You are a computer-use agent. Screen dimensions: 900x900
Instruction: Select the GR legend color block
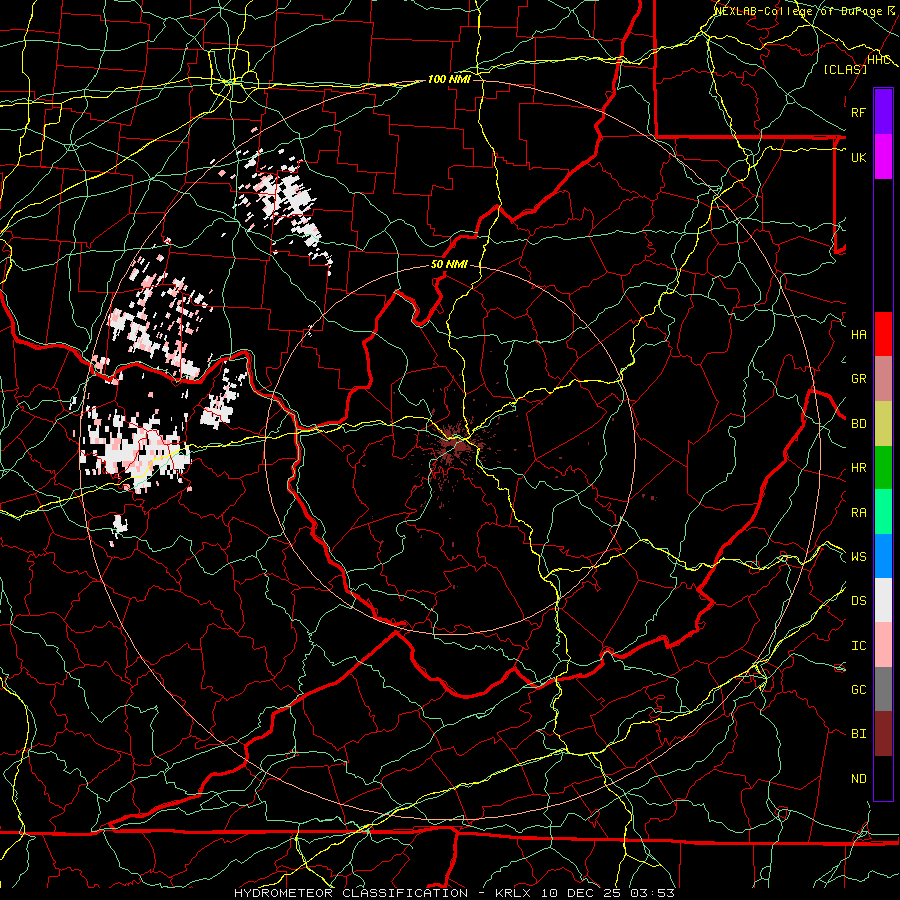point(883,379)
